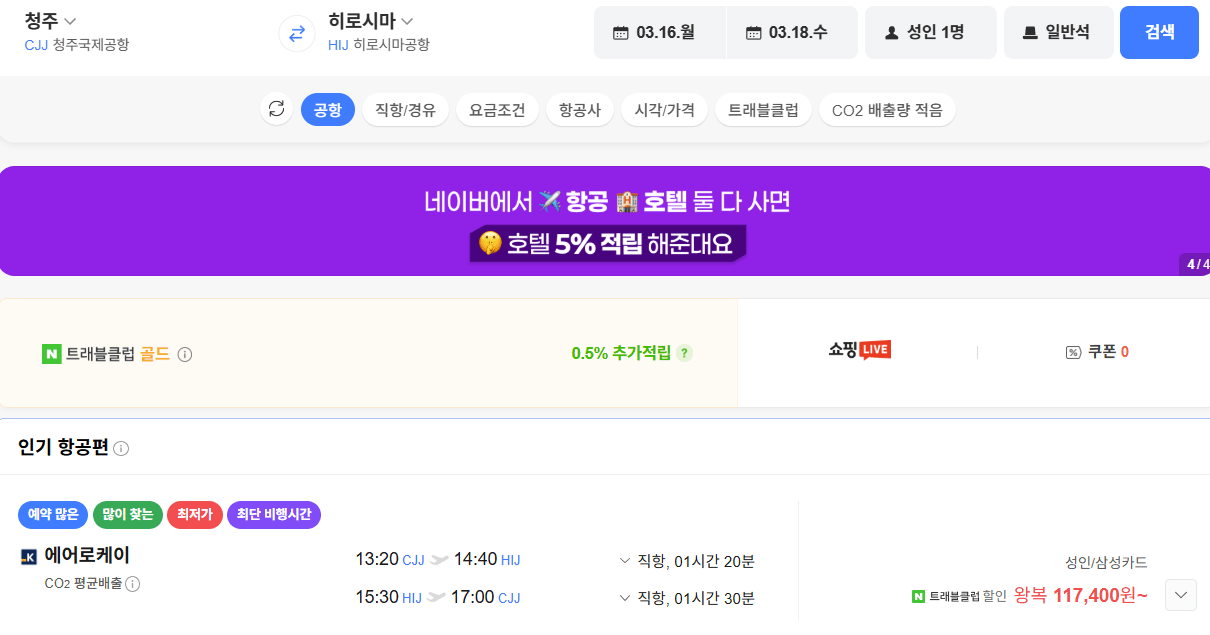The image size is (1210, 635).
Task: Select the 공항 filter tab
Action: (x=328, y=109)
